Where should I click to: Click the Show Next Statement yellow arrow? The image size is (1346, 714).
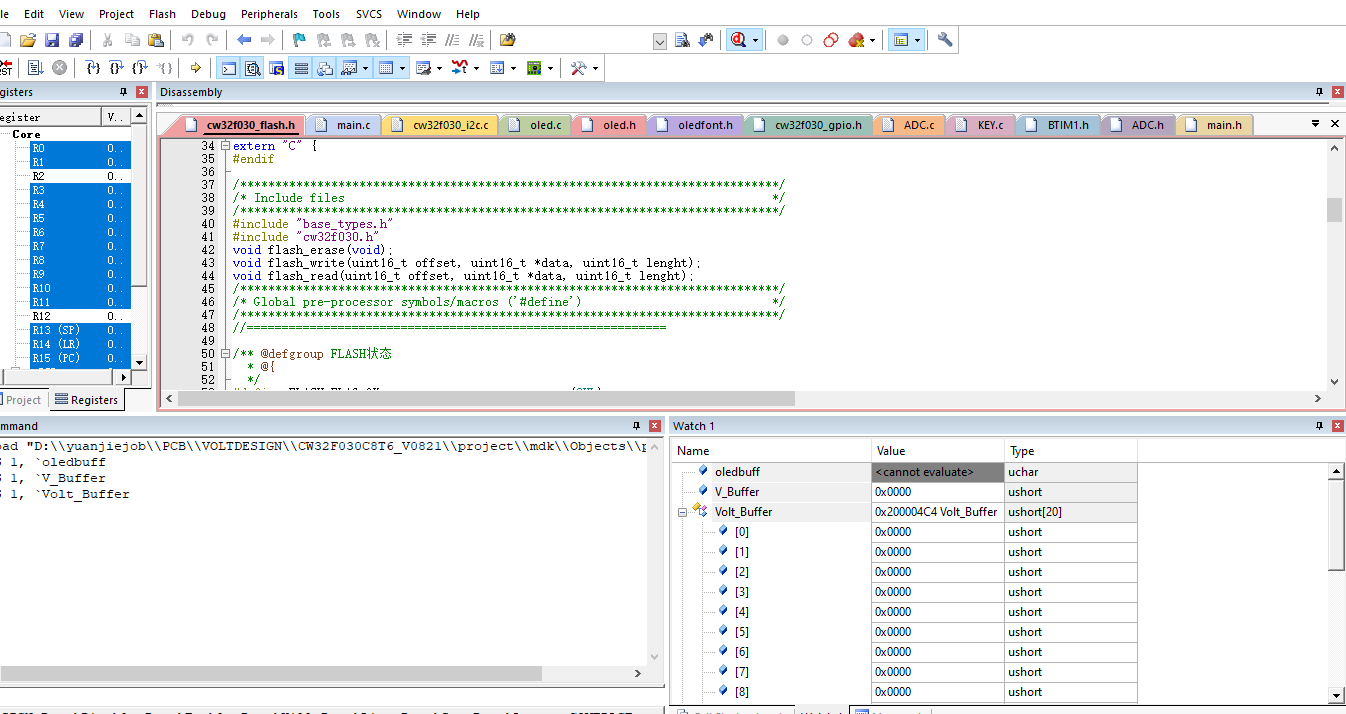[195, 68]
